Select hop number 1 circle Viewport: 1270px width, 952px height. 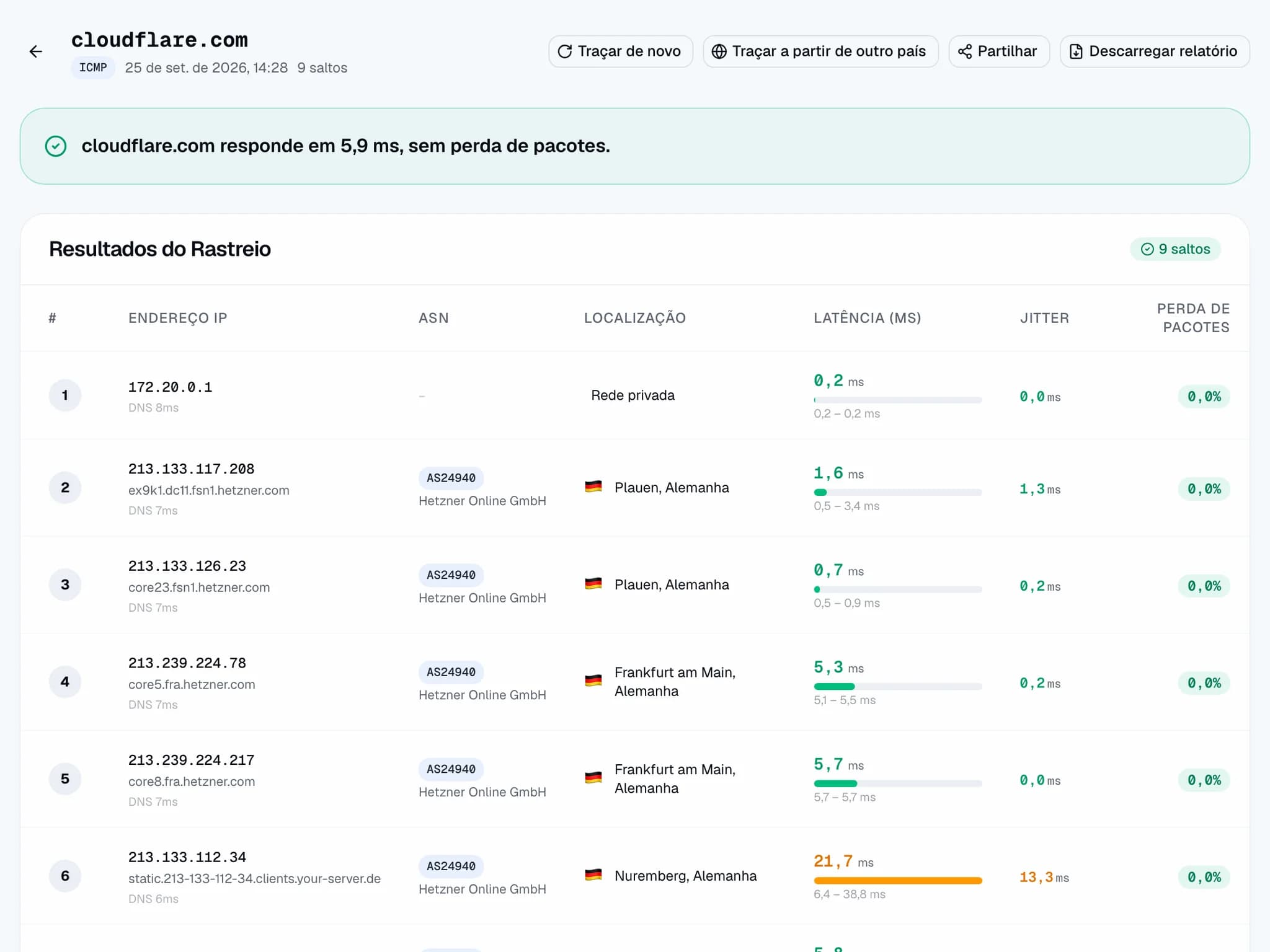tap(65, 395)
